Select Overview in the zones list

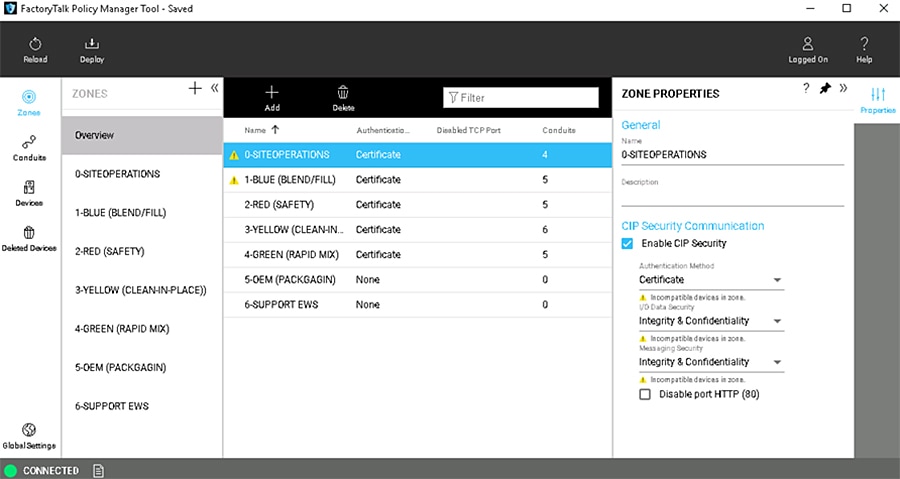[x=142, y=135]
